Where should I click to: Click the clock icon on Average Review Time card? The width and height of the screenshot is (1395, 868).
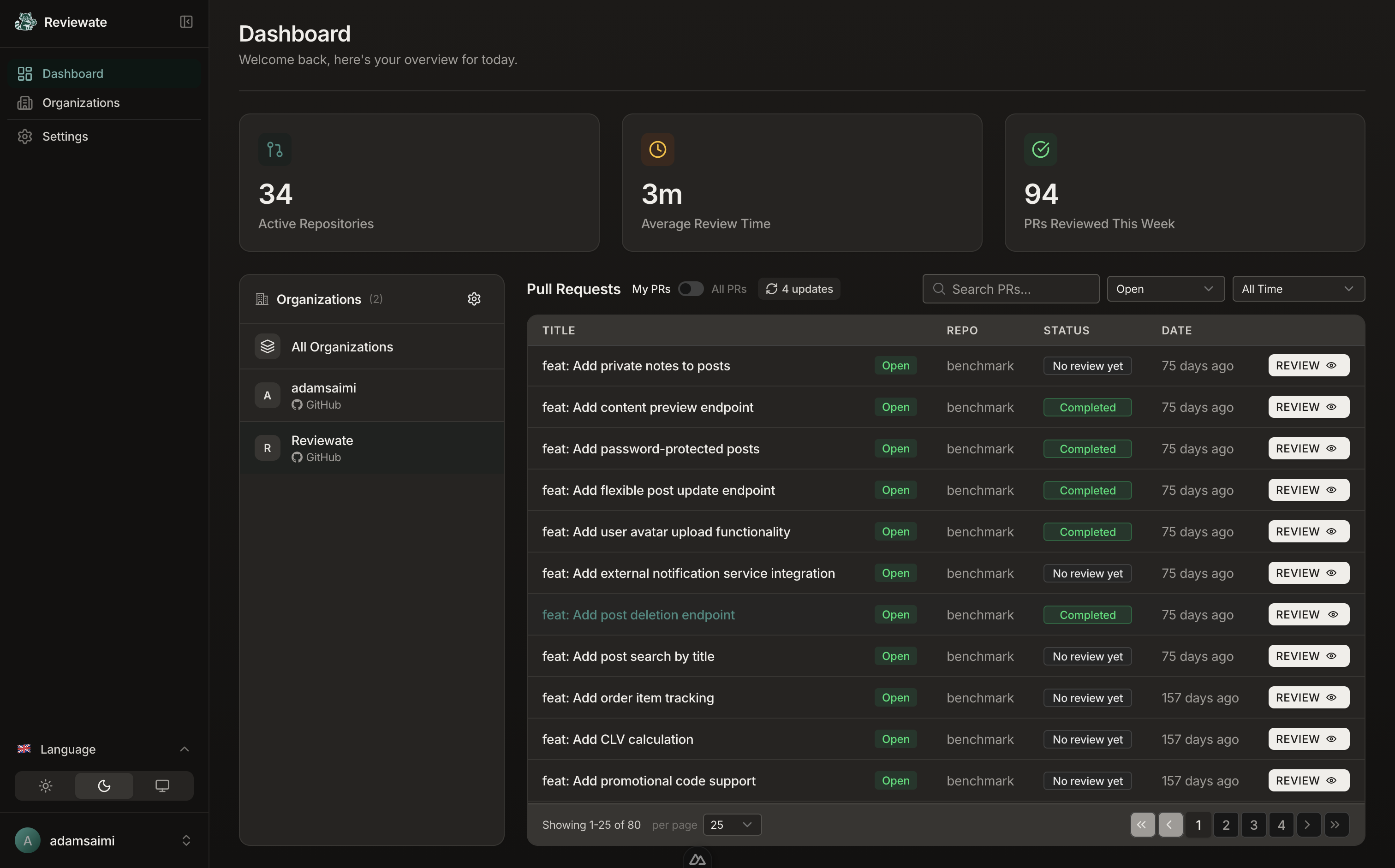[x=657, y=149]
